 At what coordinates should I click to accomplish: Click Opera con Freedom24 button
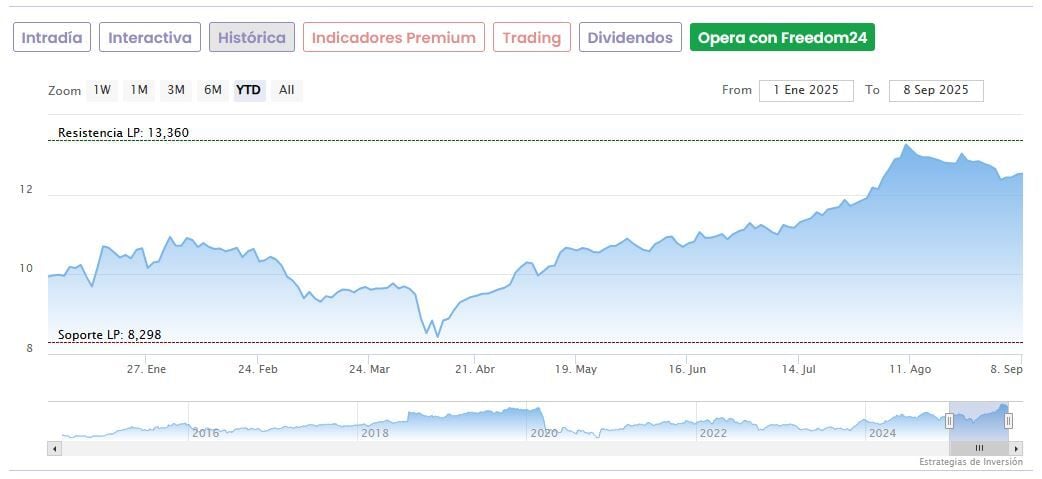(783, 38)
